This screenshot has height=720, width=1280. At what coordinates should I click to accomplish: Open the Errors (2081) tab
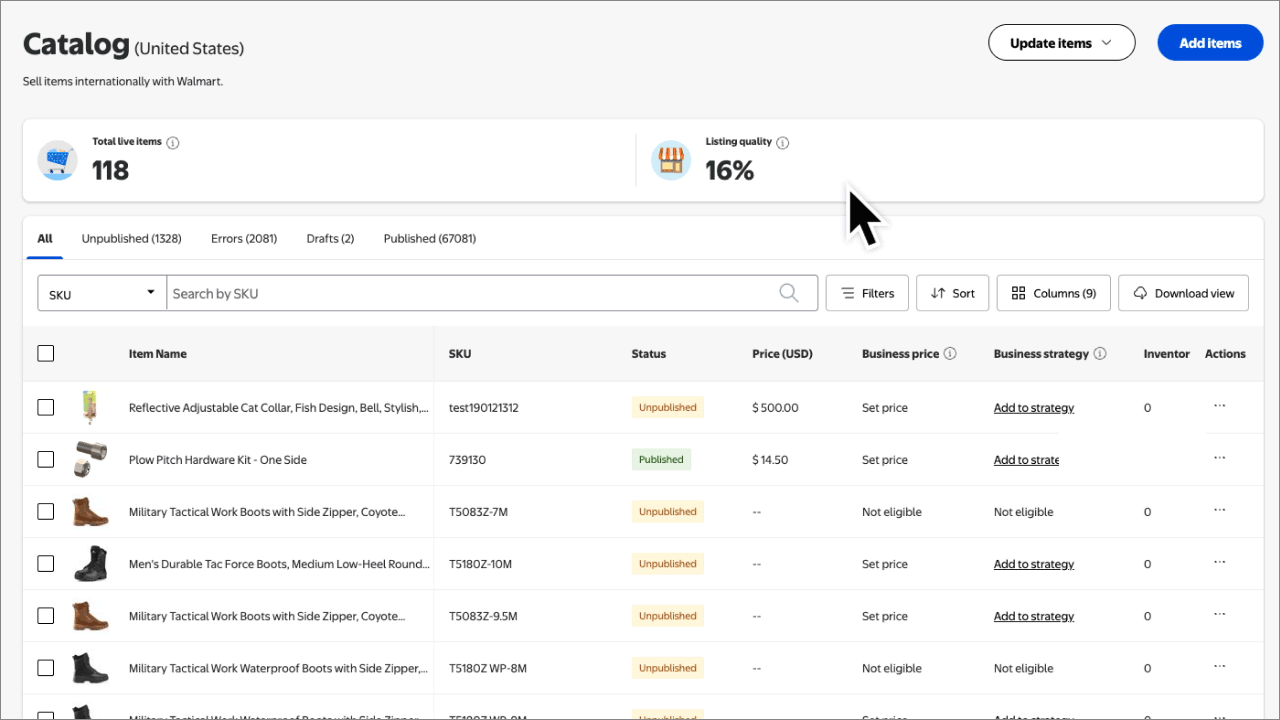[243, 238]
